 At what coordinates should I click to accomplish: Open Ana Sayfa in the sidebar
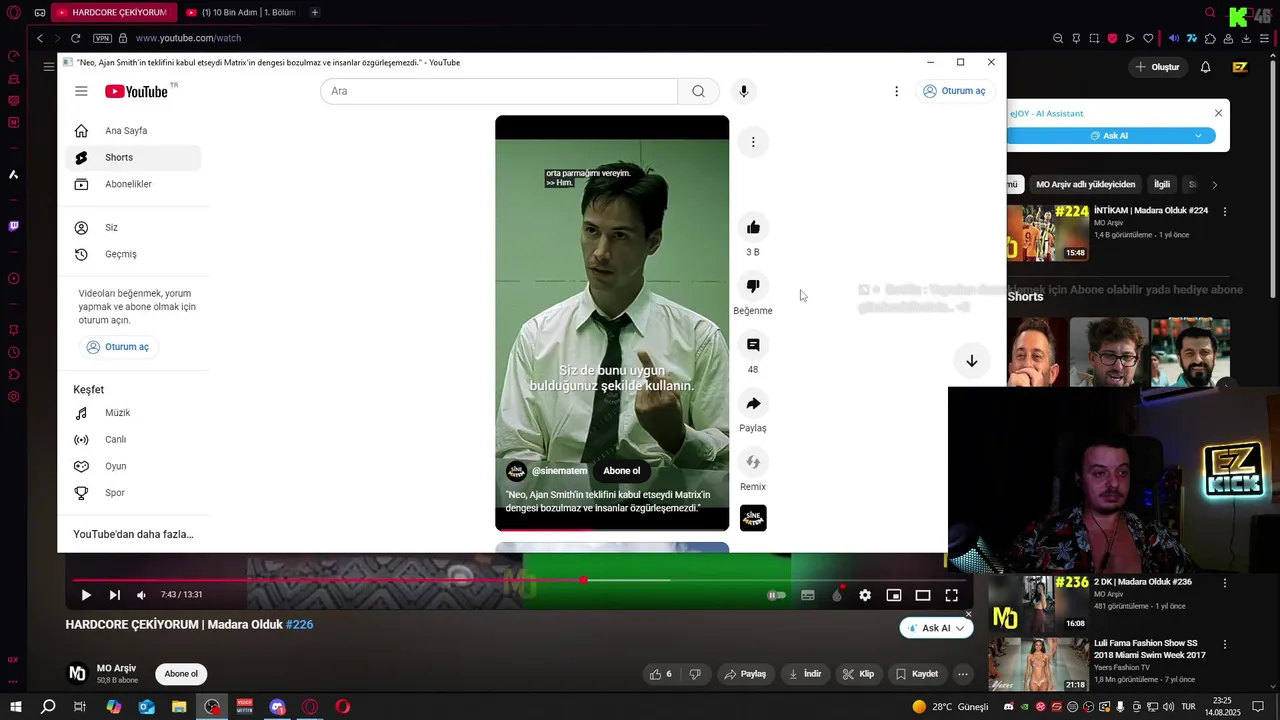coord(133,131)
